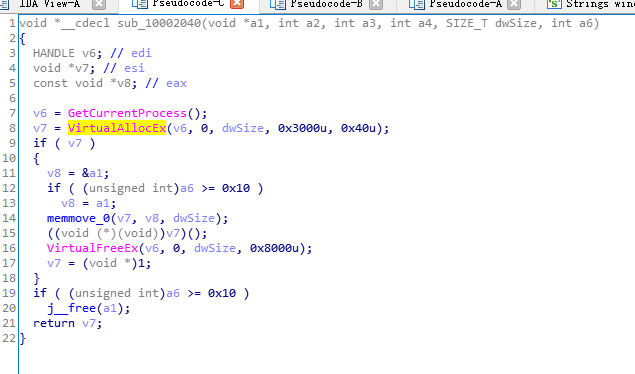Screen dimensions: 635x374
Task: Click the Pseudocode-B tab document icon
Action: coord(278,4)
